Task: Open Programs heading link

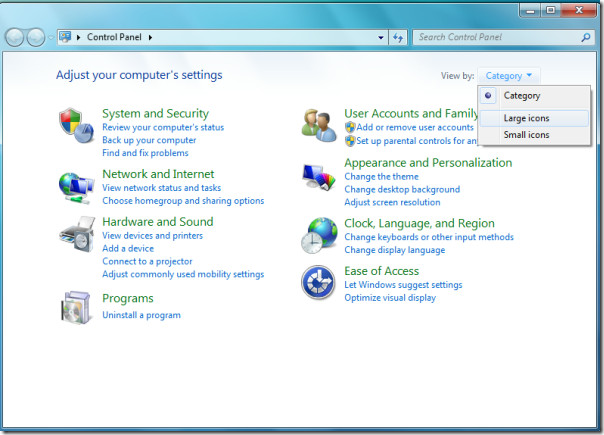Action: 128,298
